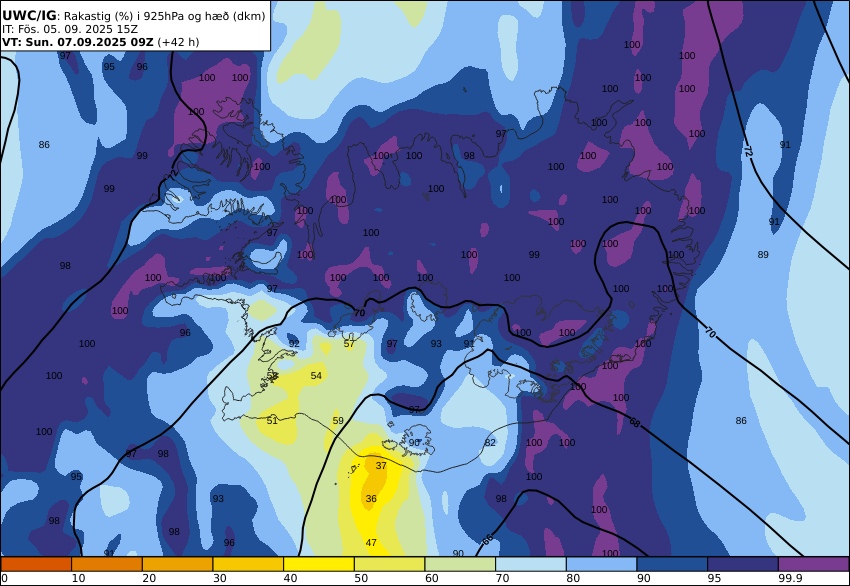850x586 pixels.
Task: Click the light green 60–70 legend segment
Action: [460, 564]
